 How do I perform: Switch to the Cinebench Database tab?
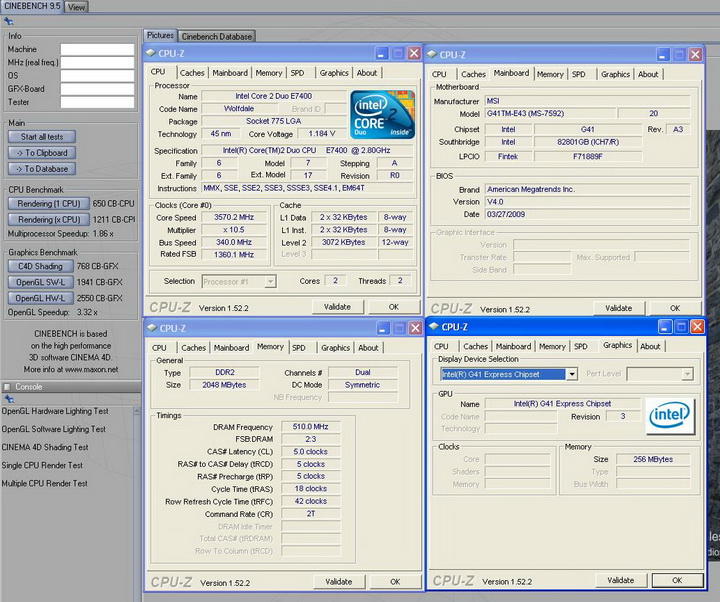point(217,36)
